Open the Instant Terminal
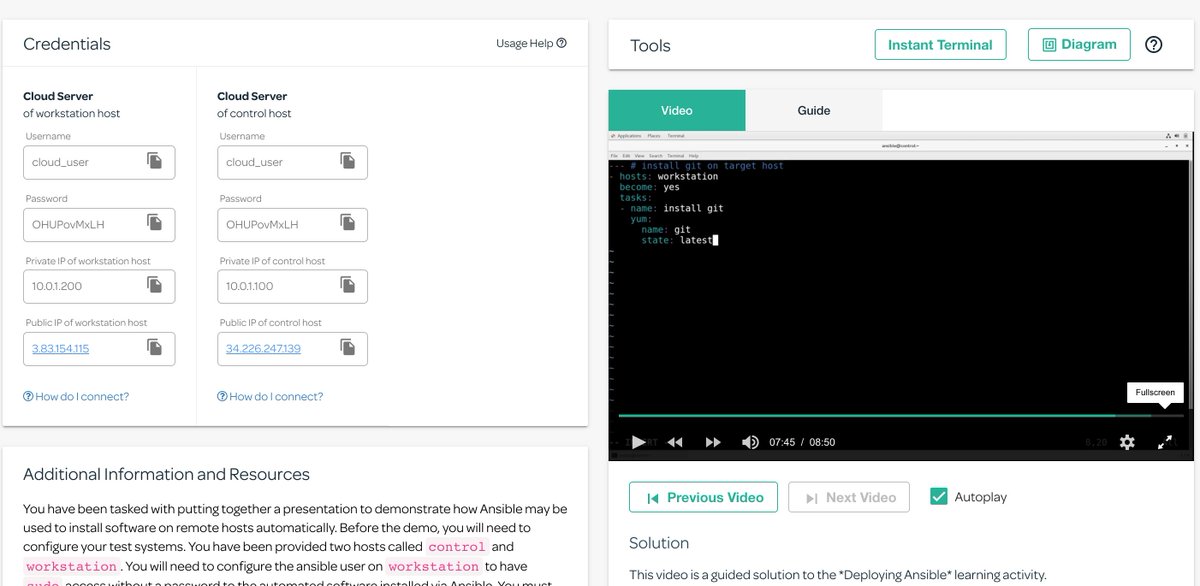 (940, 45)
